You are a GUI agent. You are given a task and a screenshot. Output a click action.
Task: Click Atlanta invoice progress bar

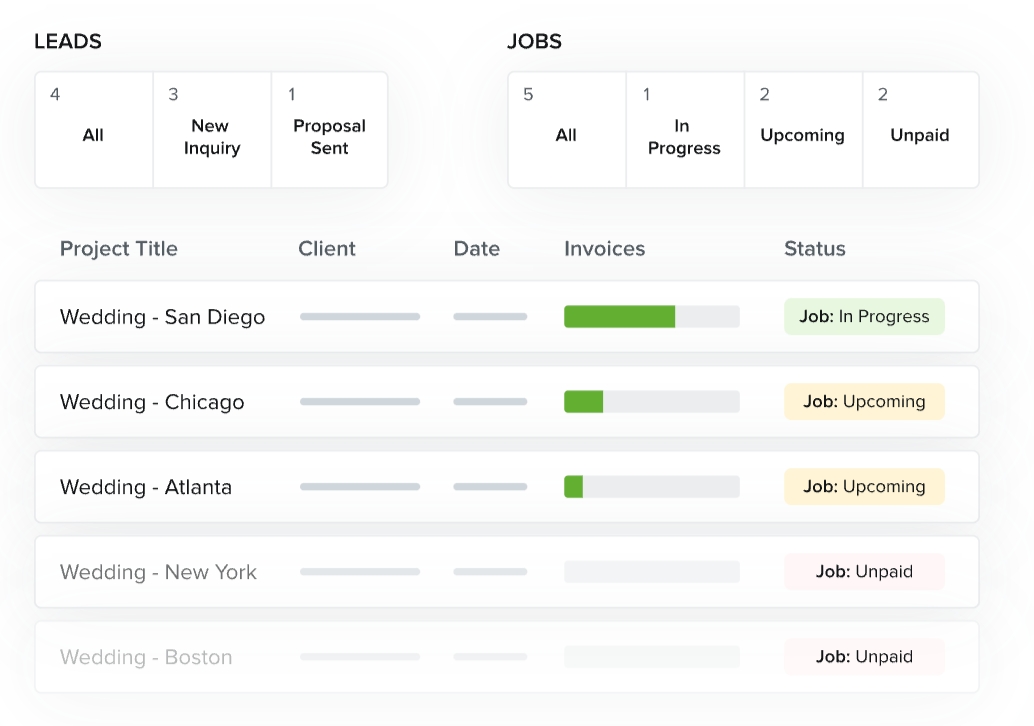tap(651, 487)
